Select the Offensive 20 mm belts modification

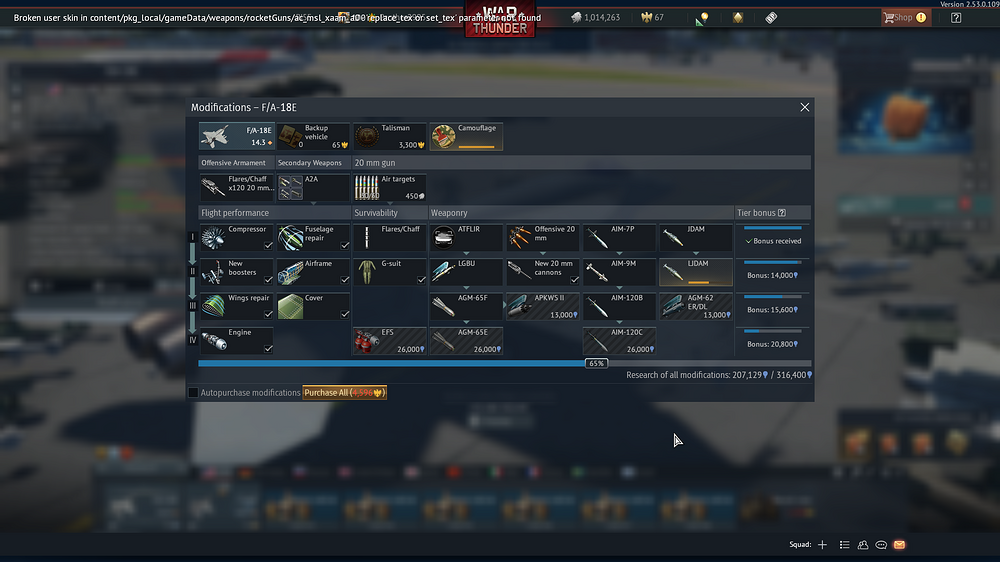click(x=543, y=237)
